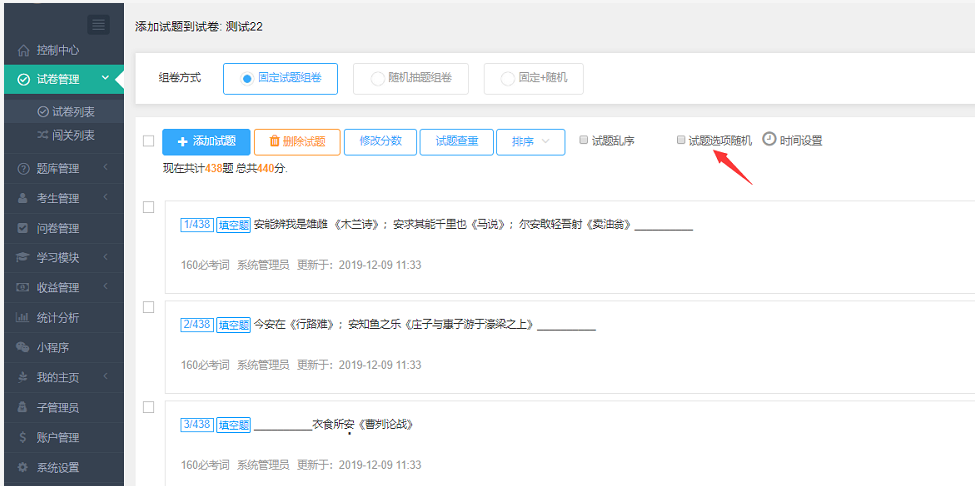Click the hamburger menu collapse icon
The width and height of the screenshot is (975, 486).
pyautogui.click(x=98, y=24)
